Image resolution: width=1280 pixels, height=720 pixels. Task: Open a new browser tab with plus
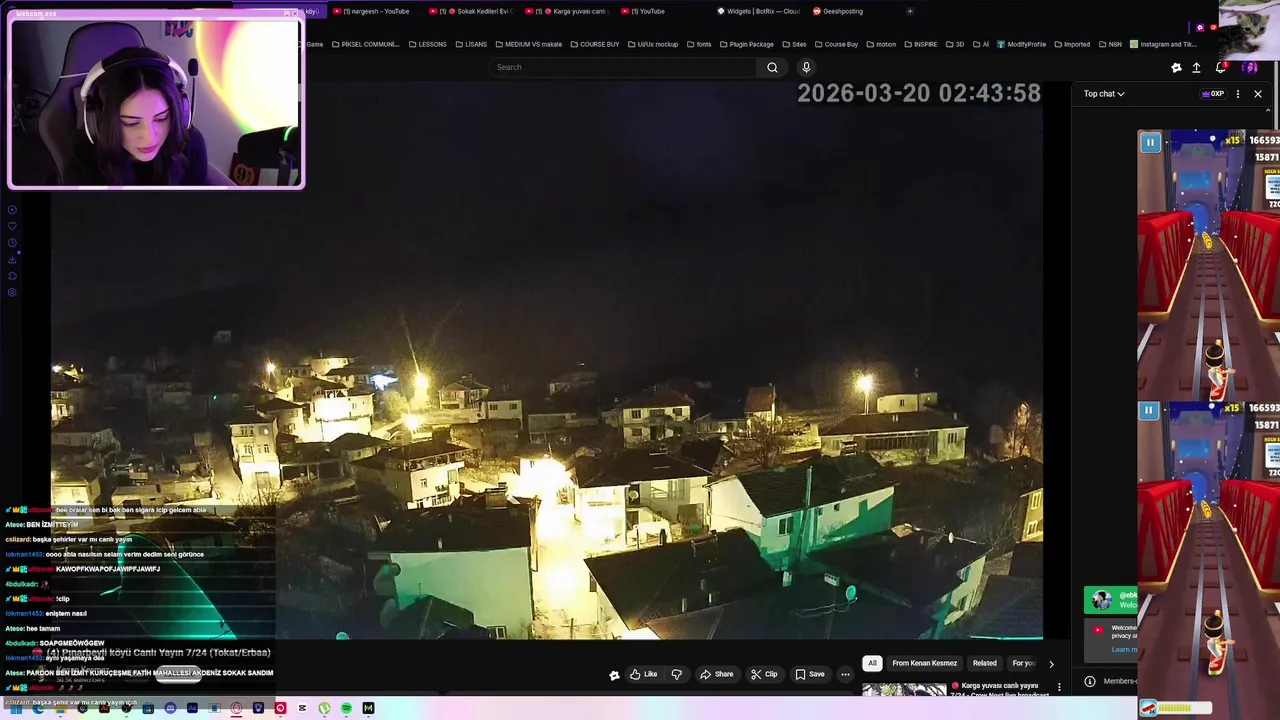909,11
